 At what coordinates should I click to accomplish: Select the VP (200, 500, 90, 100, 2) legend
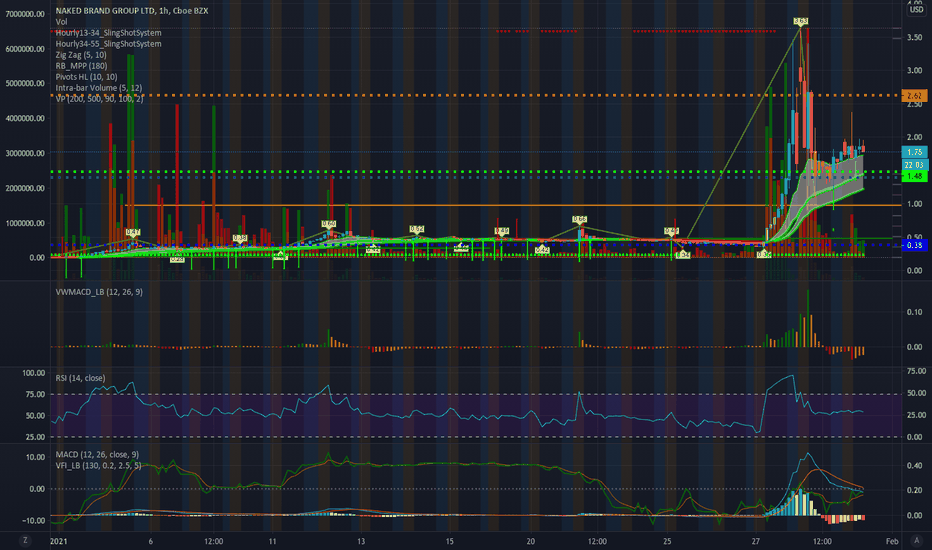pos(99,99)
